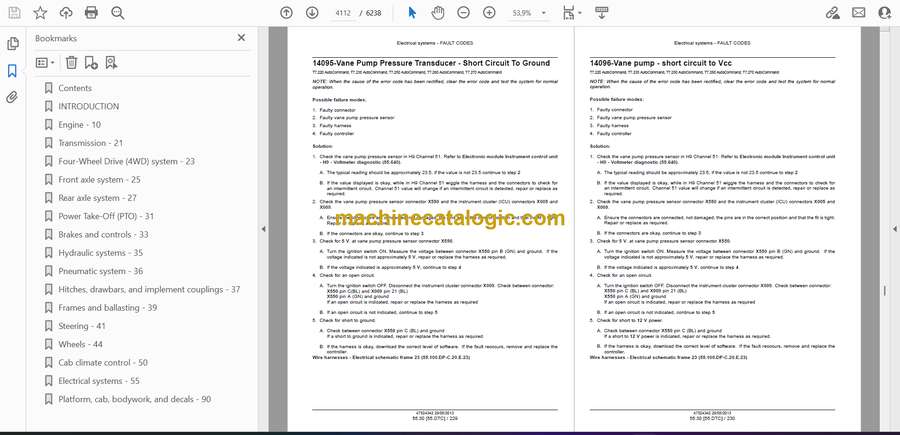Screen dimensions: 900x435
Task: Click the find current bookmark icon
Action: [111, 63]
